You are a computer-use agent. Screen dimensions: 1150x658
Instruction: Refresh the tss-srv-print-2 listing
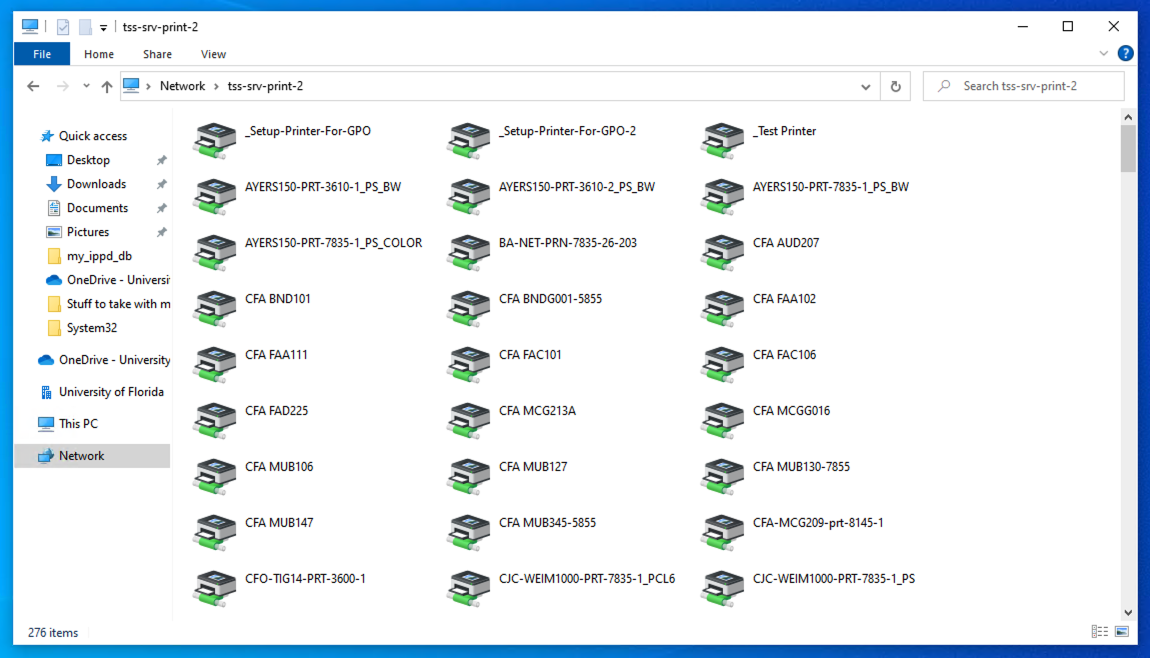pos(896,87)
